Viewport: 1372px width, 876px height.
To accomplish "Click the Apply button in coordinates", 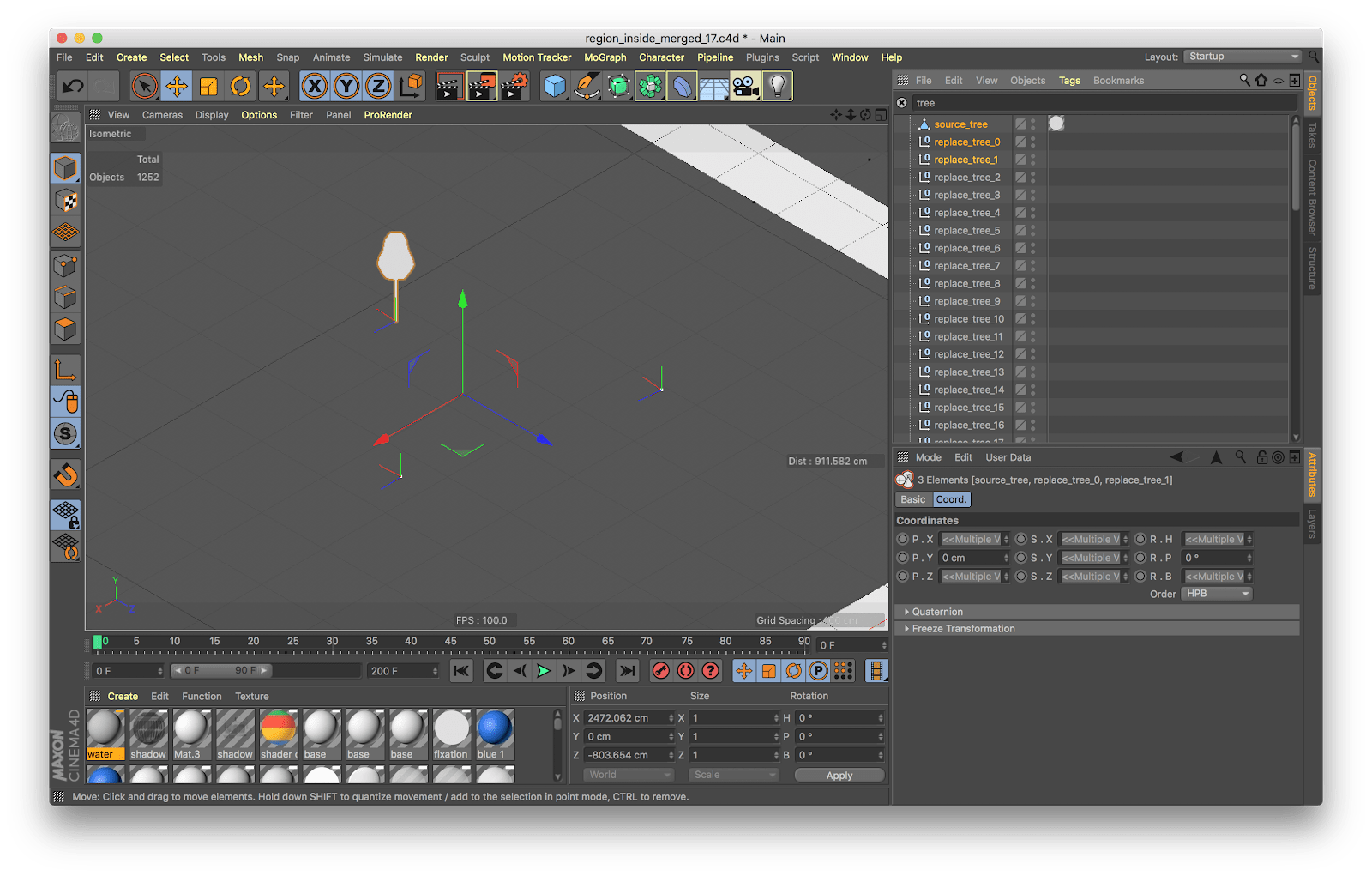I will 839,776.
